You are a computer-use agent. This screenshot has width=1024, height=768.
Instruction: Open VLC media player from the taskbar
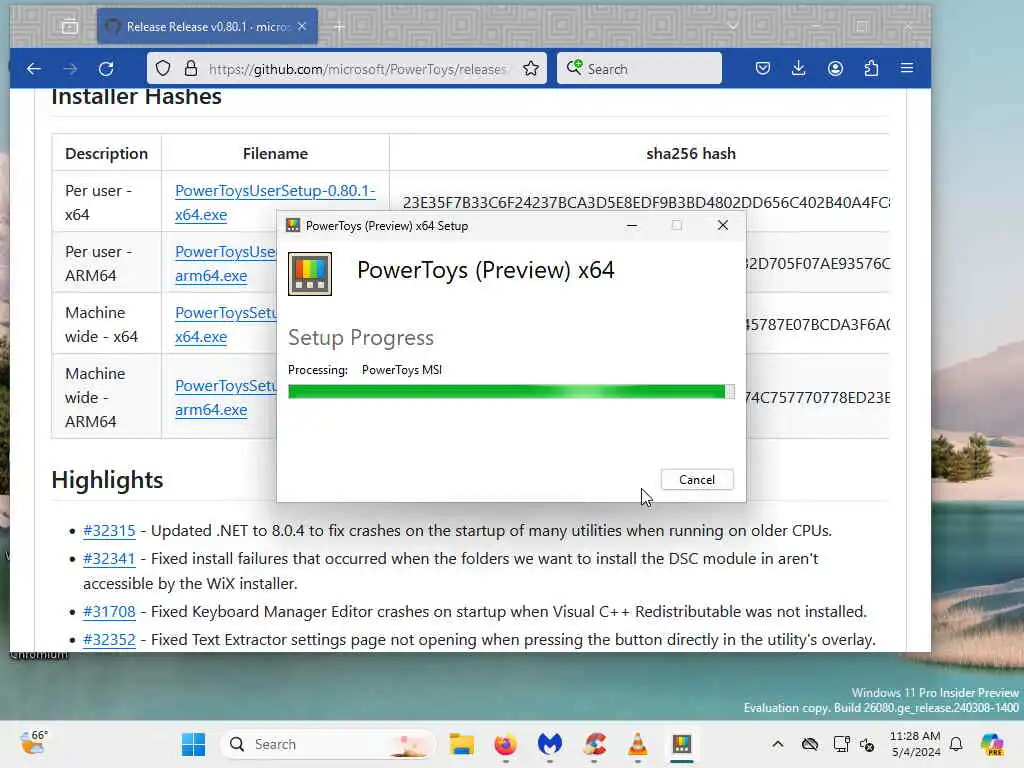tap(637, 744)
